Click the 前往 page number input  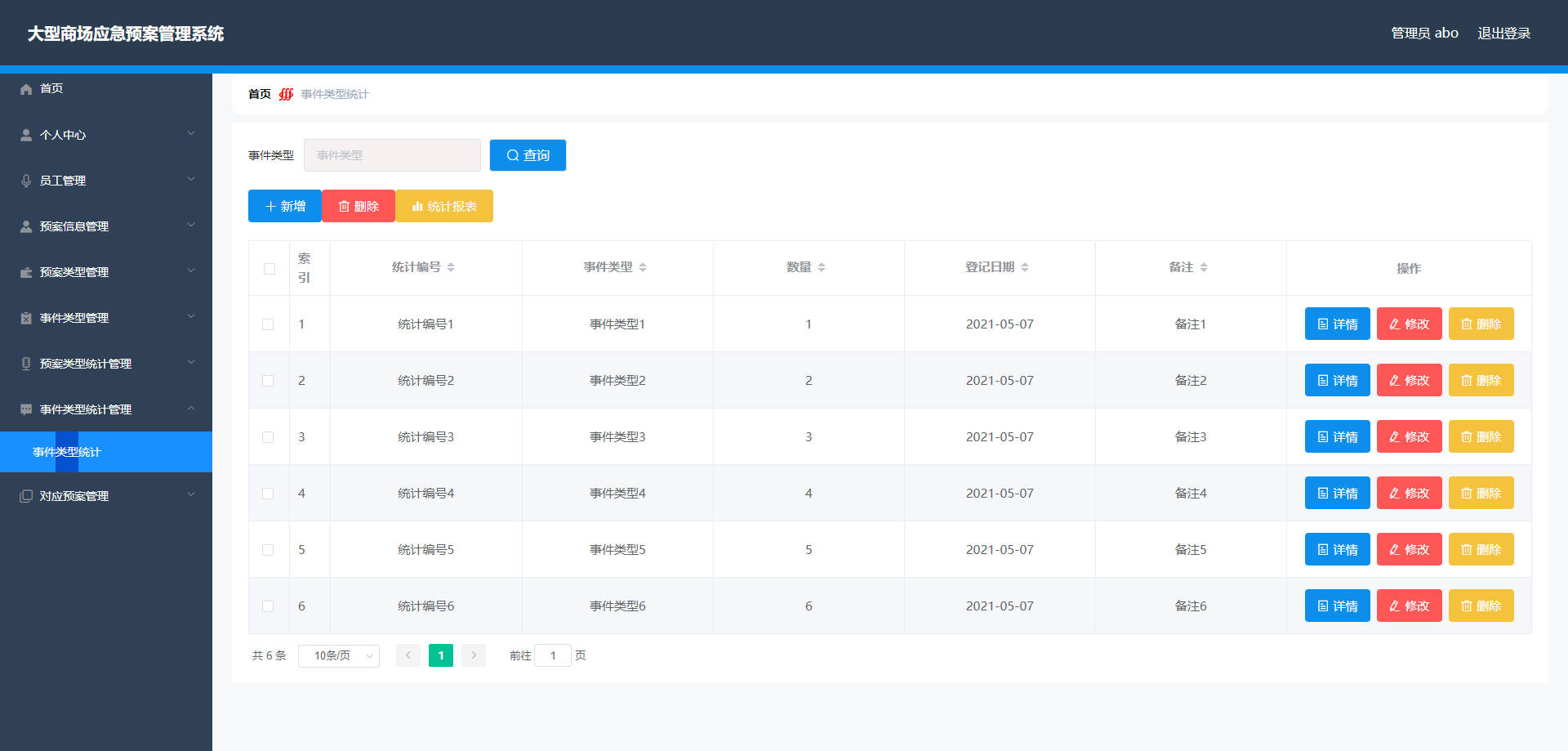[x=553, y=655]
